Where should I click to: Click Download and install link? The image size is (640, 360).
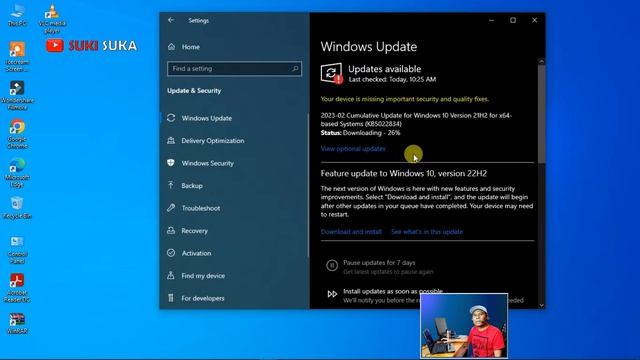coord(351,231)
